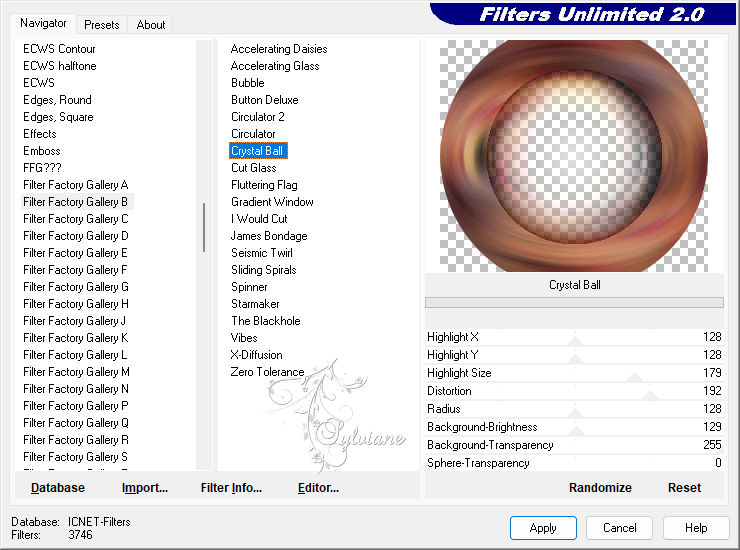Select Filter Factory Gallery G

coord(76,287)
